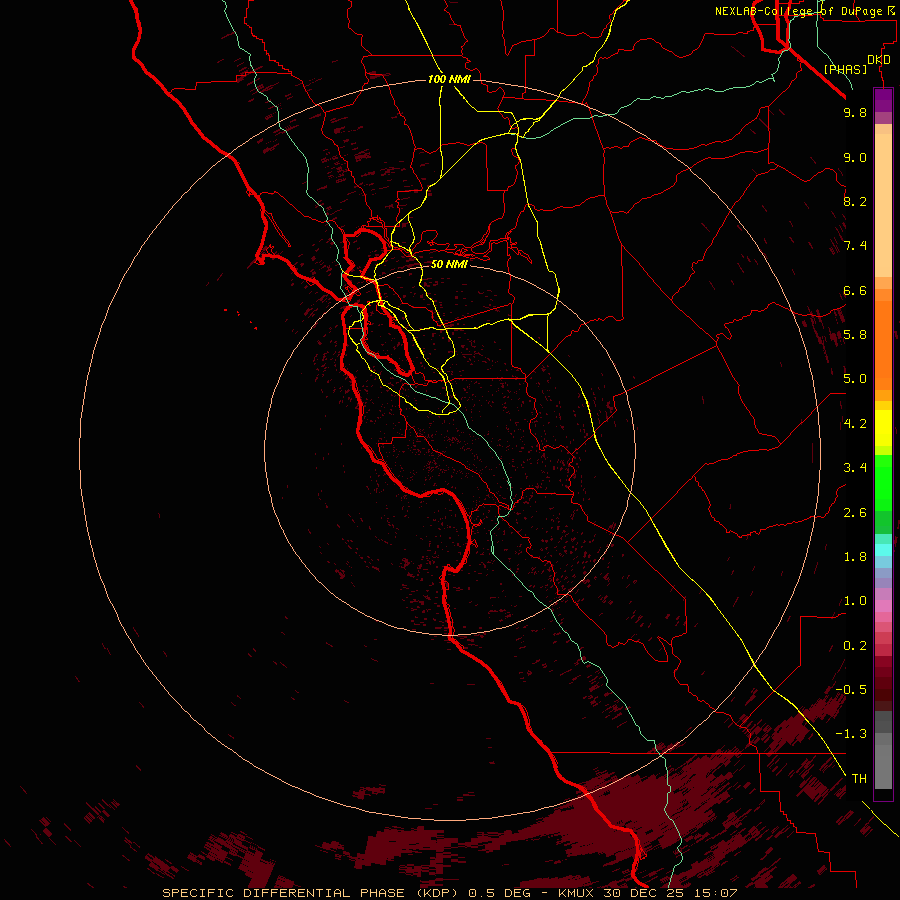This screenshot has height=900, width=900.
Task: Click the 9.8 legend value
Action: point(855,112)
